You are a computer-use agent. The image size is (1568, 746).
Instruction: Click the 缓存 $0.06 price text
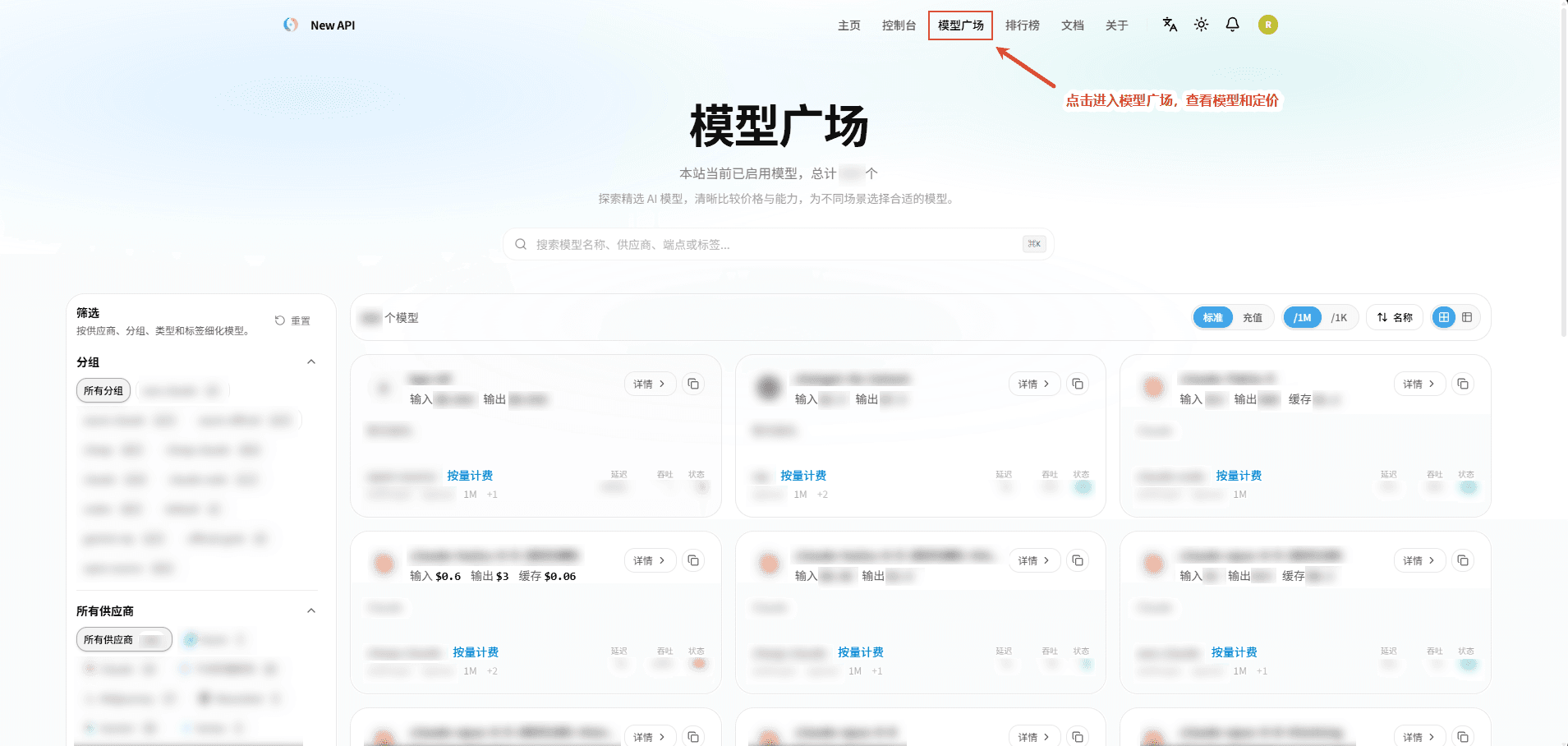coord(548,577)
